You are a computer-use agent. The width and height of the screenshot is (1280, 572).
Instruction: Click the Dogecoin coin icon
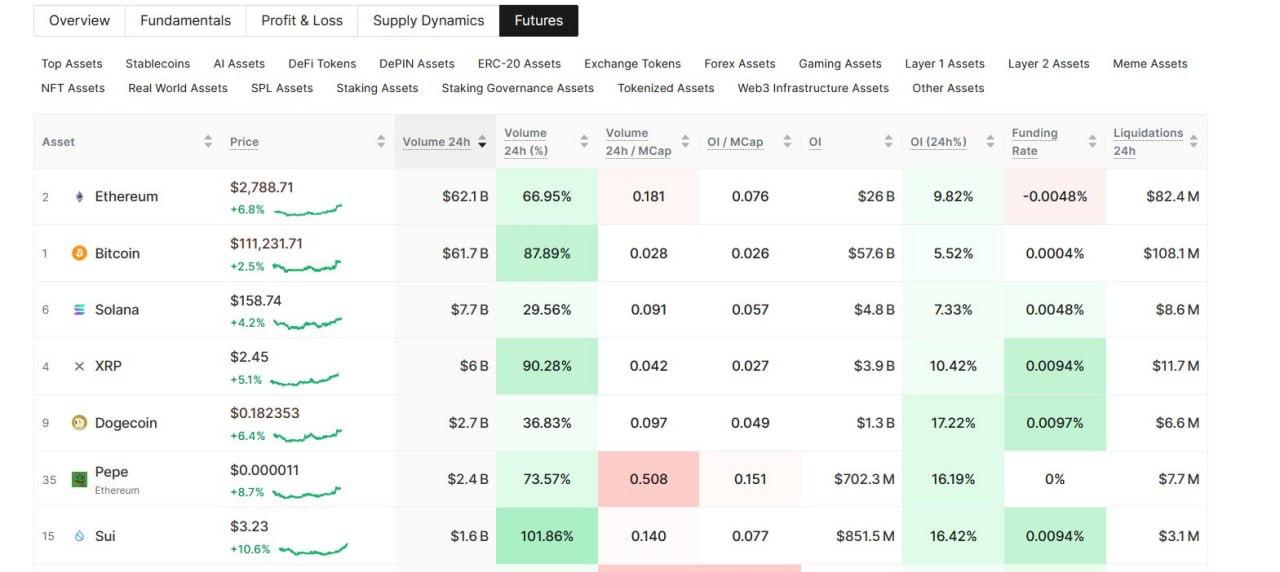point(80,423)
